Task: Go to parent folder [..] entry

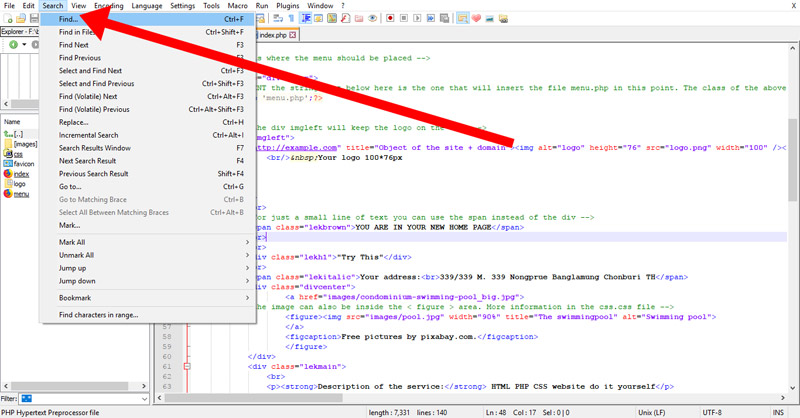Action: [x=14, y=134]
